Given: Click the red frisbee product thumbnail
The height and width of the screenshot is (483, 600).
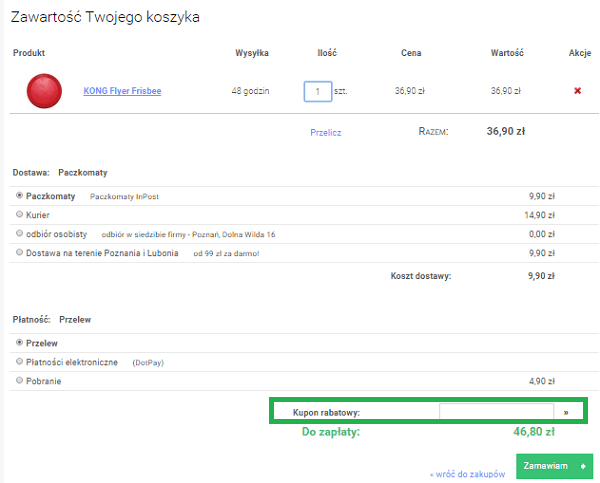Looking at the screenshot, I should tap(43, 91).
